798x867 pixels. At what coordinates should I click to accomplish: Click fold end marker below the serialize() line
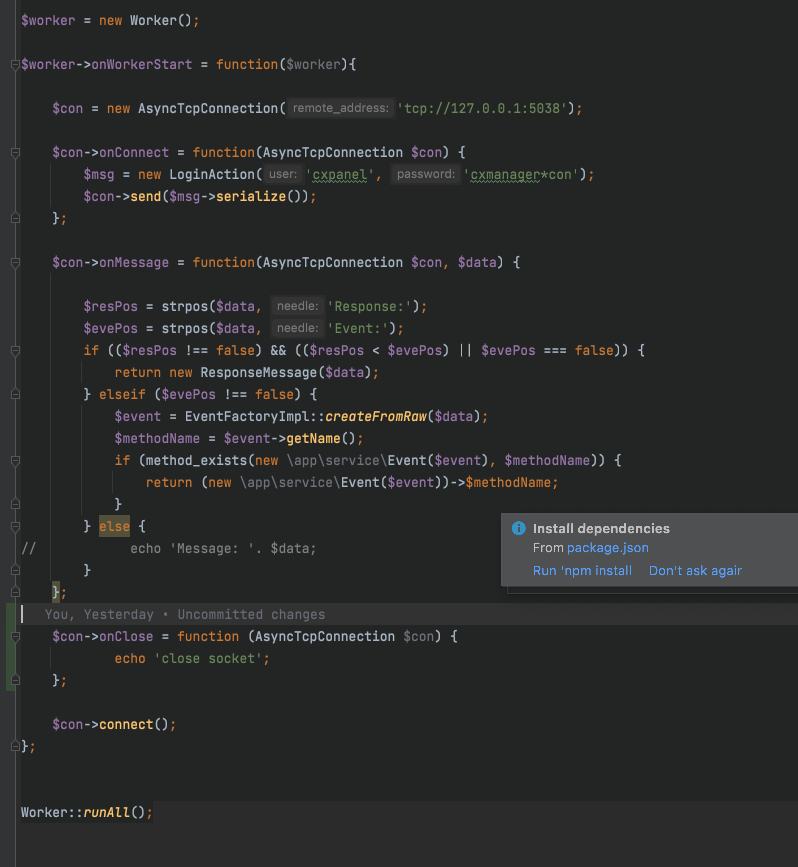pos(15,218)
